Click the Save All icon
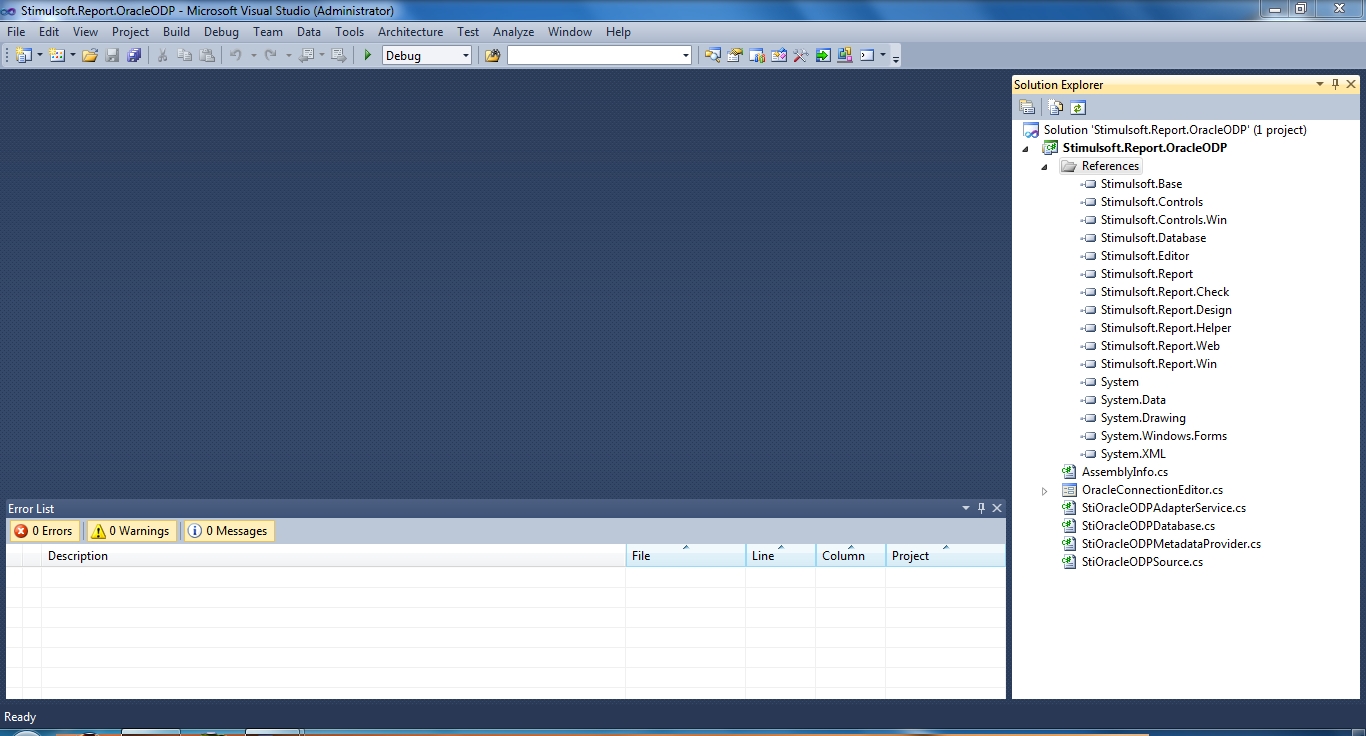Viewport: 1366px width, 736px height. [134, 56]
